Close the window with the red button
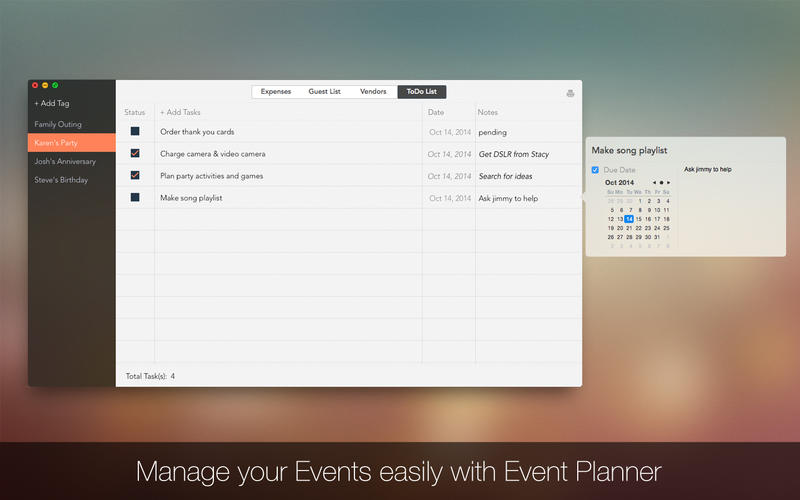Screen dimensions: 800x500 [35, 85]
